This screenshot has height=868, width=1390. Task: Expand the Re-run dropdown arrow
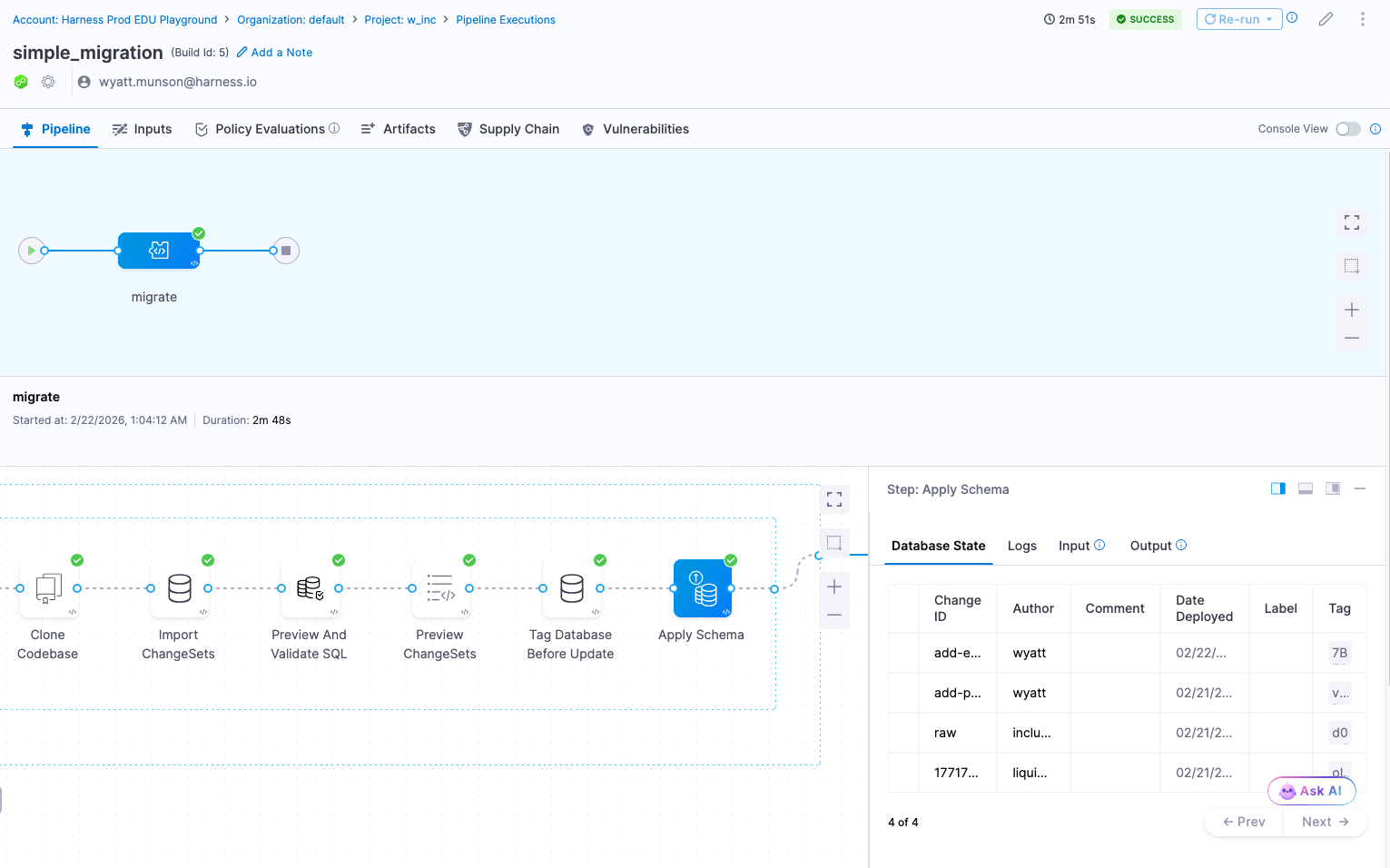[x=1269, y=19]
